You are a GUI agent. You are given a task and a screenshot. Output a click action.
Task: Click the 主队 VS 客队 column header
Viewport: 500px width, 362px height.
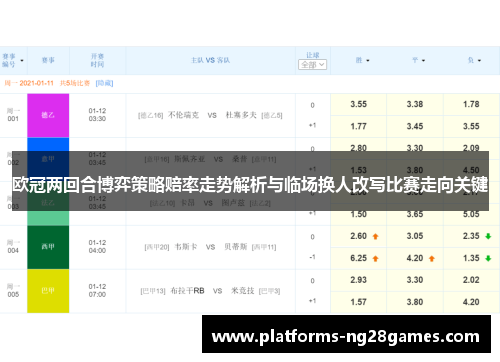tap(210, 60)
